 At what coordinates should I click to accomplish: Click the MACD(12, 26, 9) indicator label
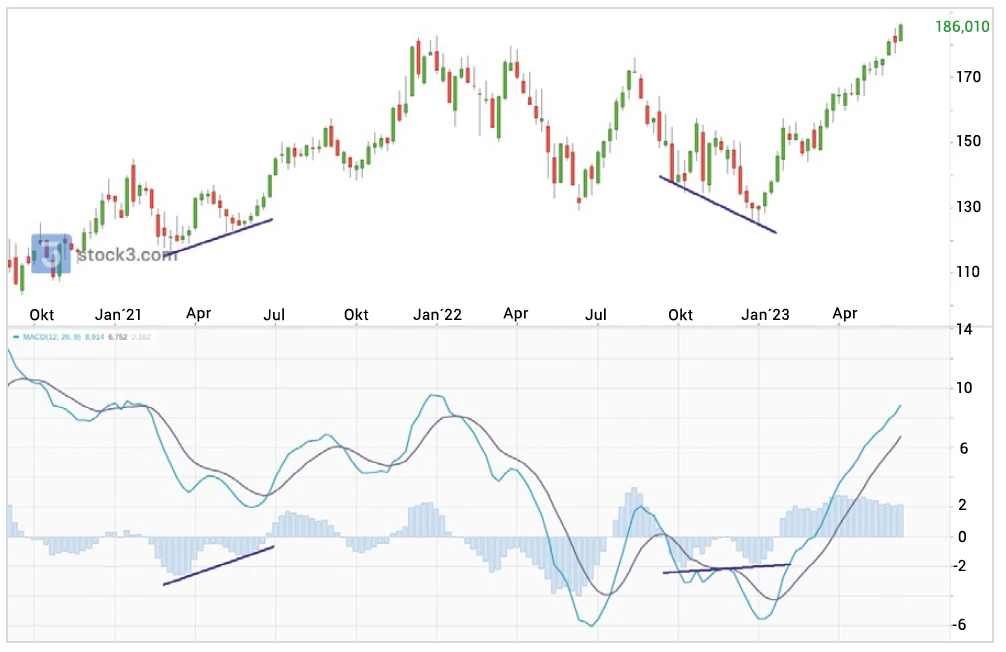51,336
